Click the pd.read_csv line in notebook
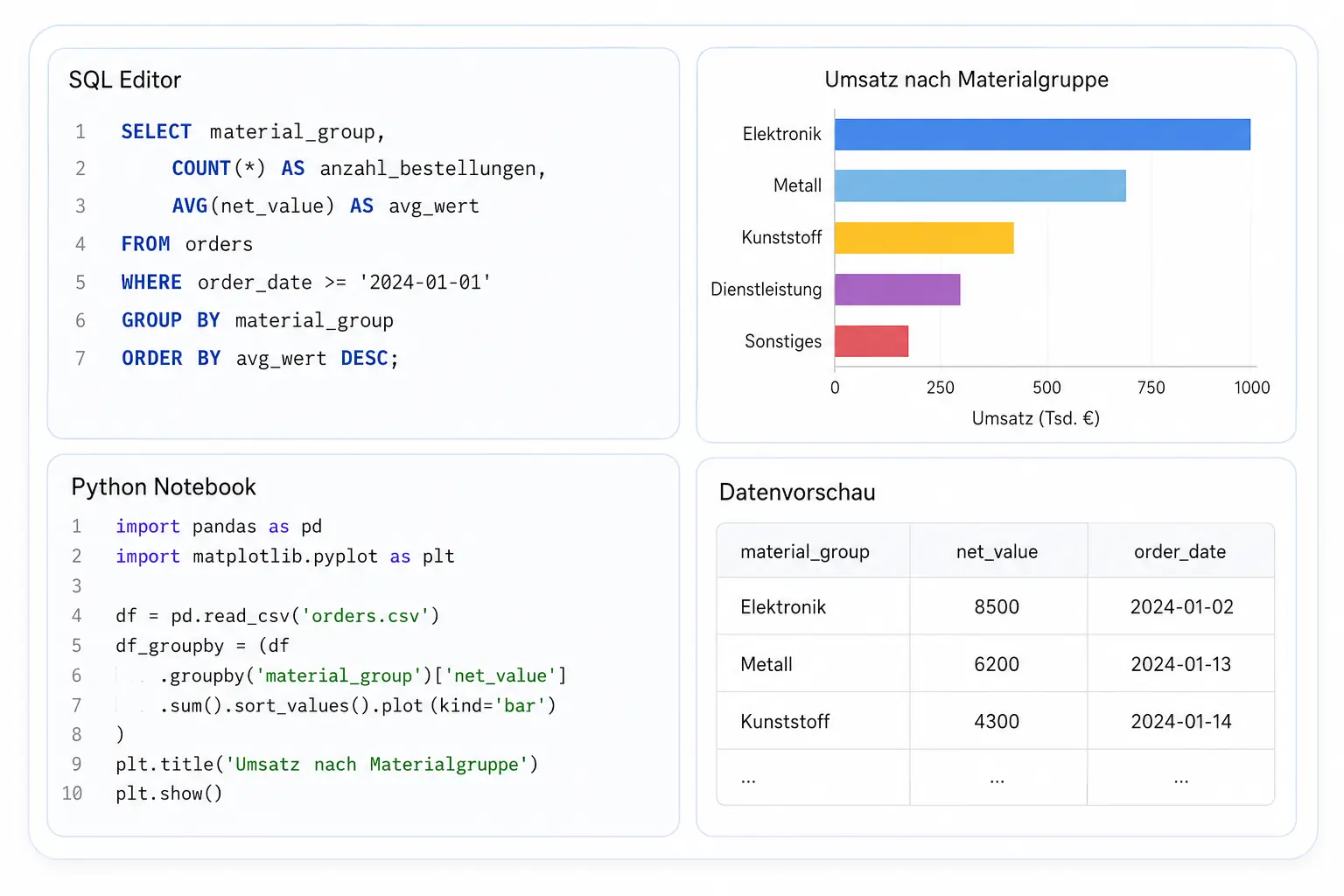 277,616
